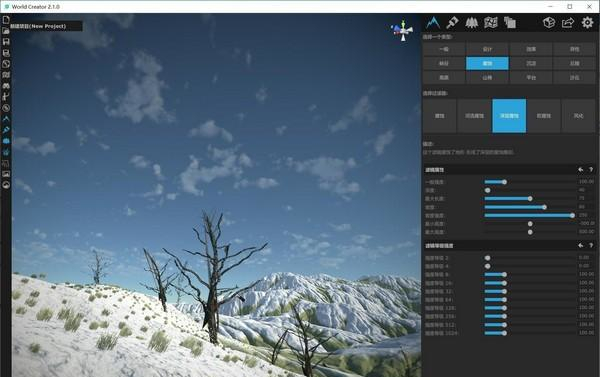Adjust the slider with value 250
This screenshot has height=377, width=600.
click(530, 215)
